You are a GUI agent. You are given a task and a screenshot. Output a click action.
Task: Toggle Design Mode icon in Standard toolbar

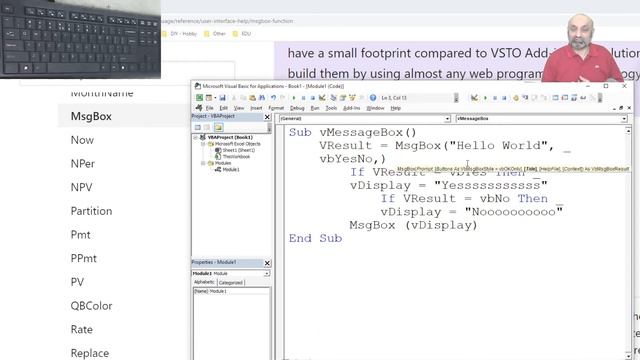click(x=322, y=98)
